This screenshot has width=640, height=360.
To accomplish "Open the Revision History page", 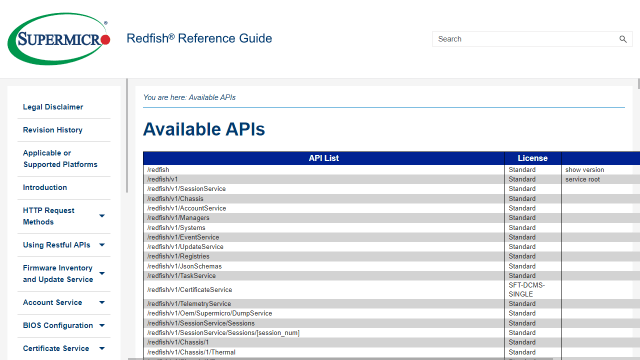I will click(x=52, y=130).
